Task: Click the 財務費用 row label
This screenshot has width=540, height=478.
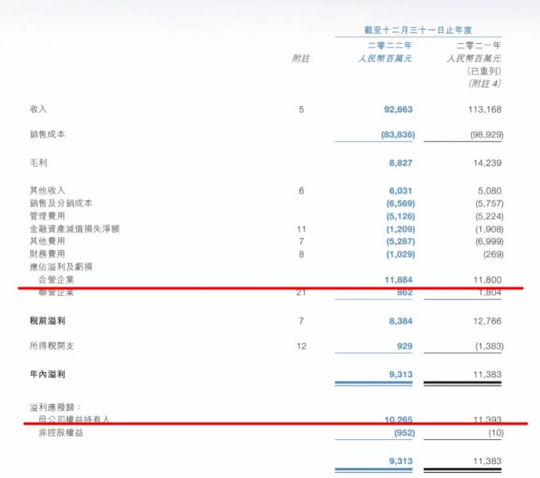Action: click(47, 254)
